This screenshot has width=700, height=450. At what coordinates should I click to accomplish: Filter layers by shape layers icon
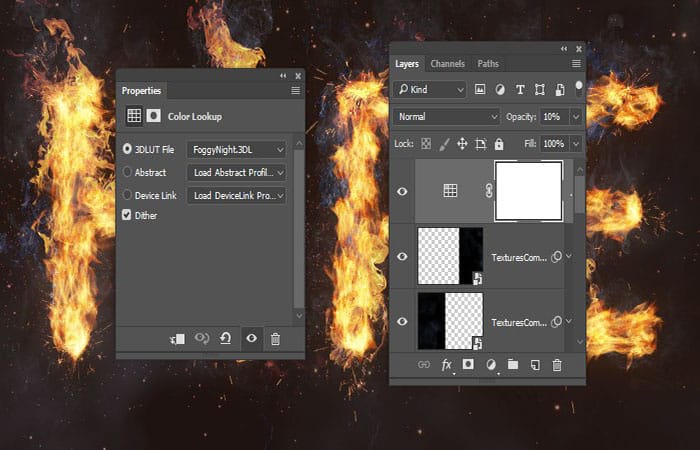click(x=540, y=90)
